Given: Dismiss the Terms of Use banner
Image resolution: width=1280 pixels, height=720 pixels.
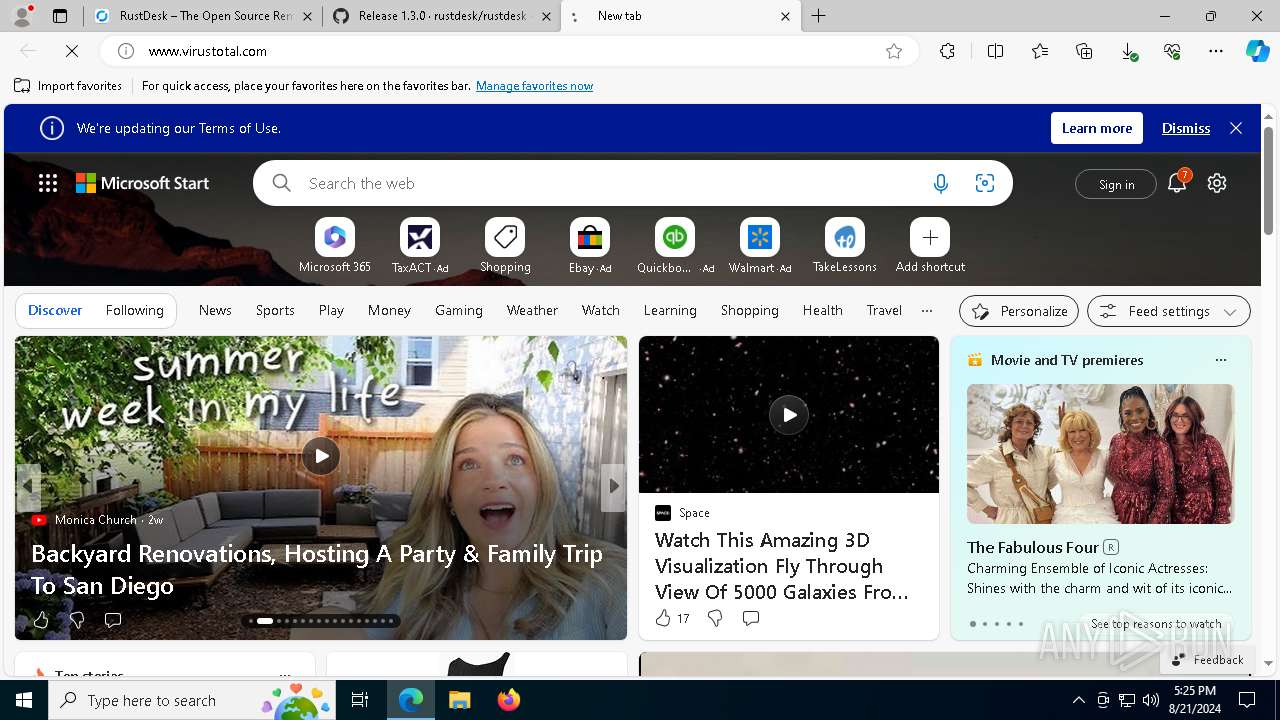Looking at the screenshot, I should tap(1186, 128).
